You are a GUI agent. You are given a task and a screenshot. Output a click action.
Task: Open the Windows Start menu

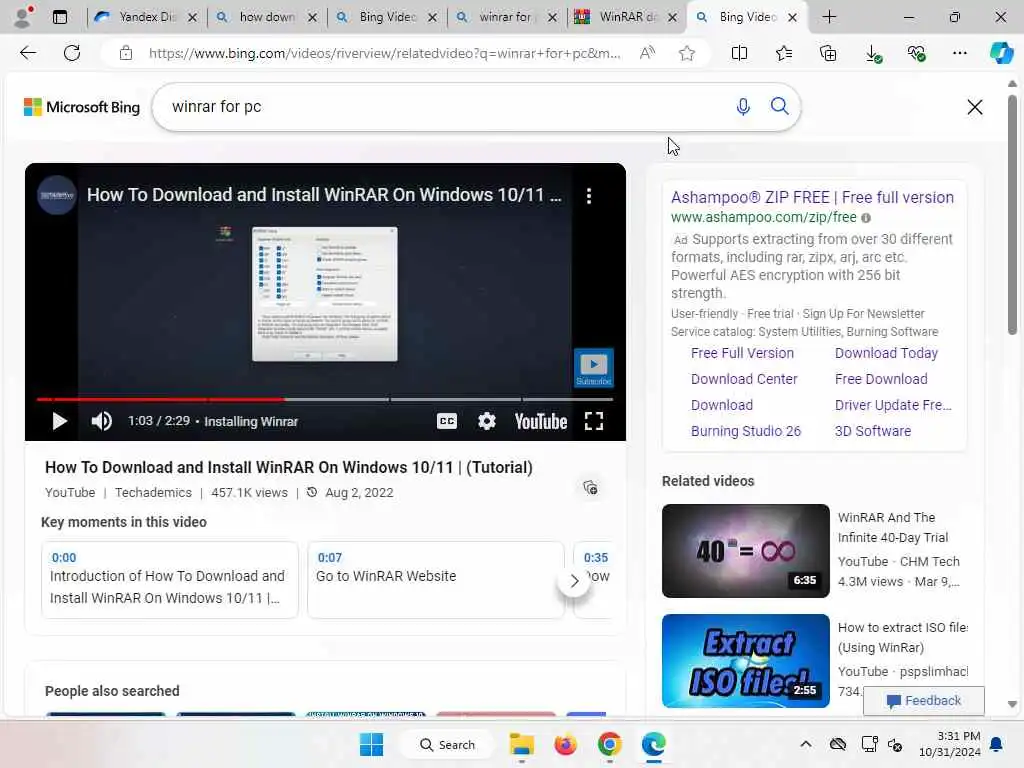pyautogui.click(x=372, y=744)
